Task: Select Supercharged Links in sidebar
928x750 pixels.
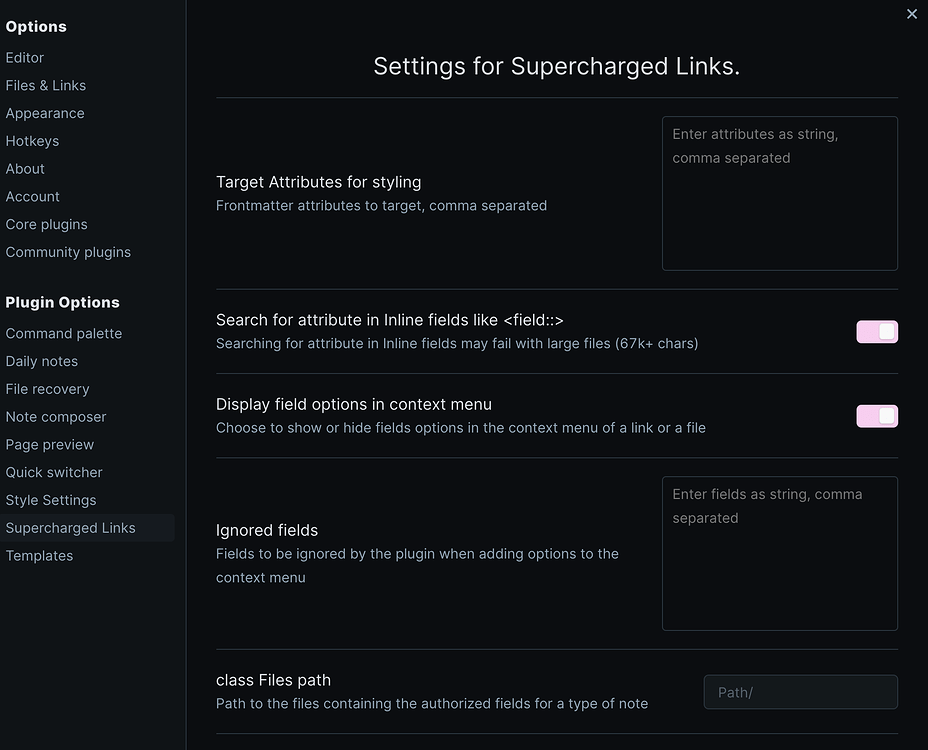Action: point(88,528)
